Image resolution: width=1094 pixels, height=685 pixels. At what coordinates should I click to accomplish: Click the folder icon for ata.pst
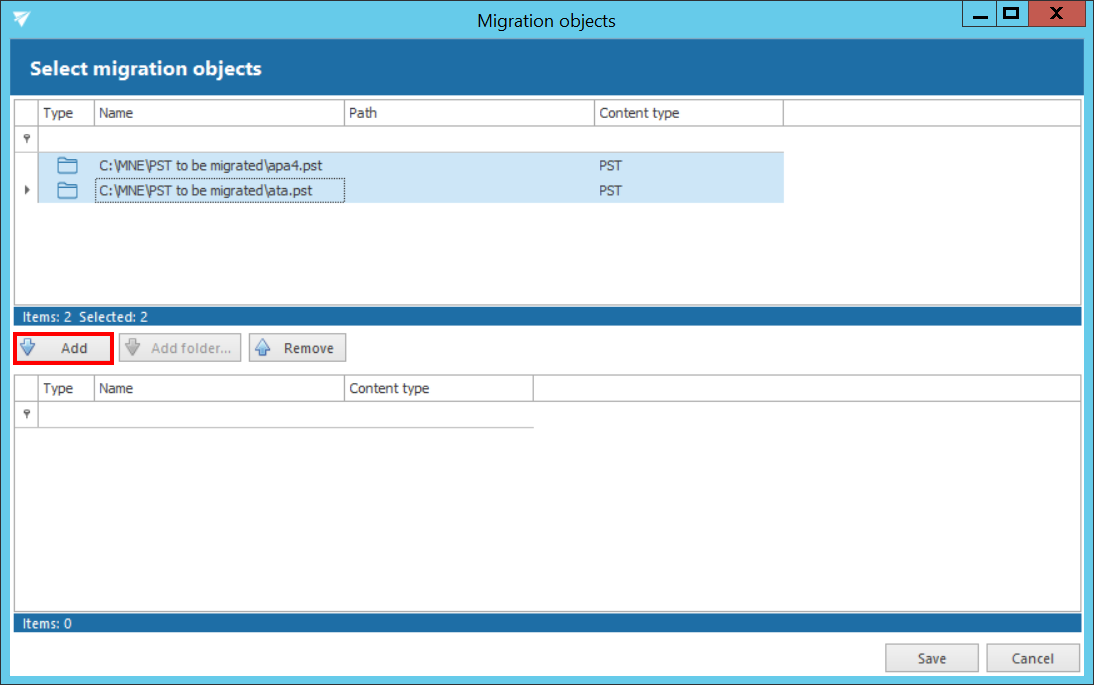tap(67, 190)
